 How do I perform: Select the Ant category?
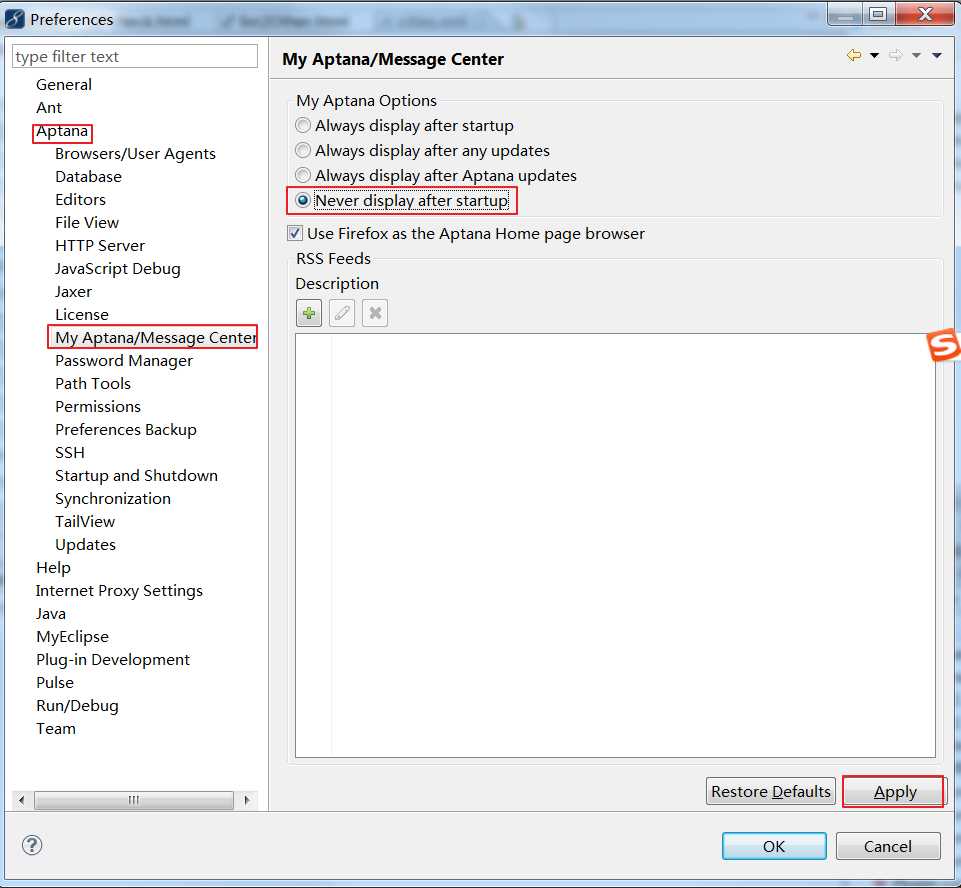(49, 108)
